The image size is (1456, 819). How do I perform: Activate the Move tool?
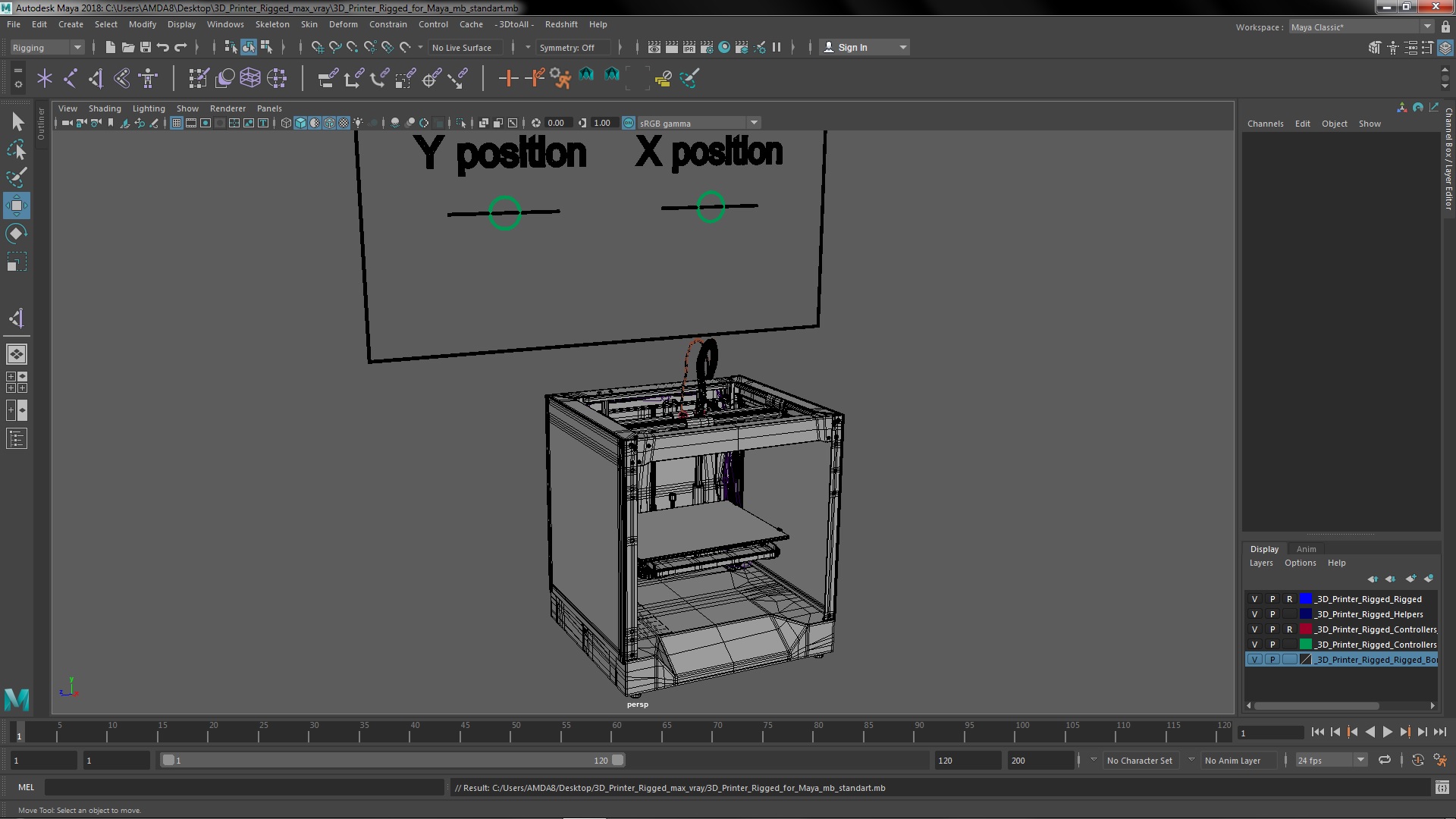click(x=17, y=206)
